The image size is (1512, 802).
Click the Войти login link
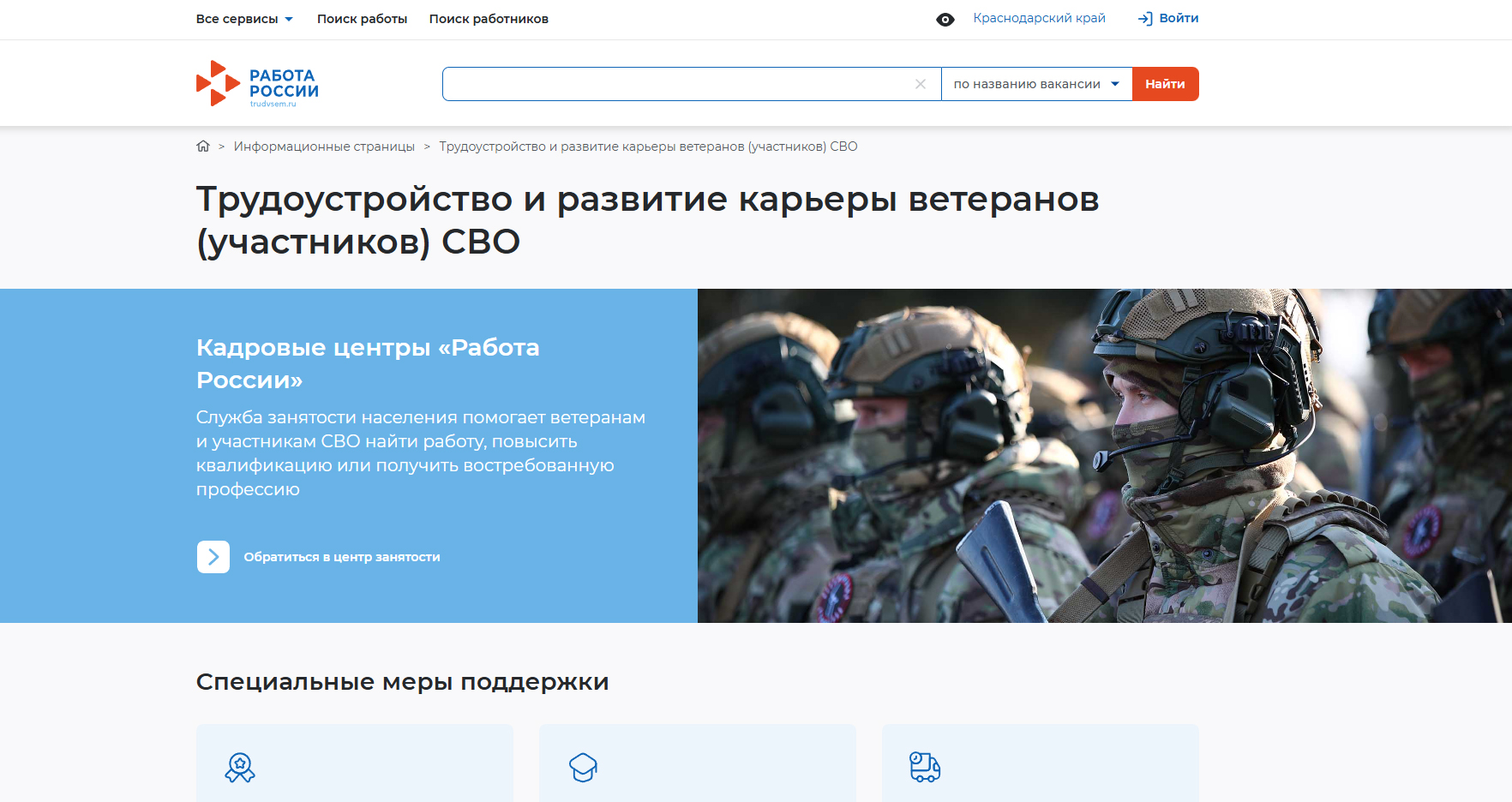click(1179, 18)
